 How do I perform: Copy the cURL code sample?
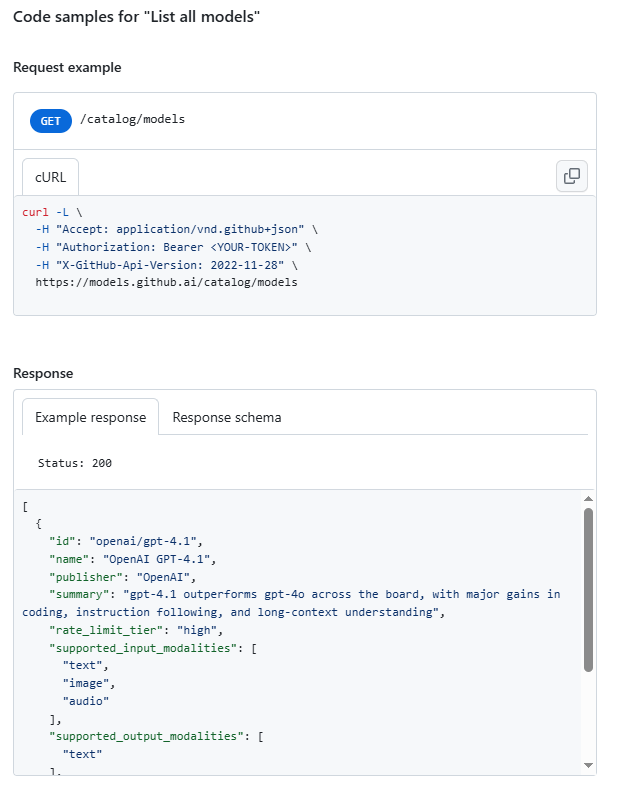pos(572,176)
